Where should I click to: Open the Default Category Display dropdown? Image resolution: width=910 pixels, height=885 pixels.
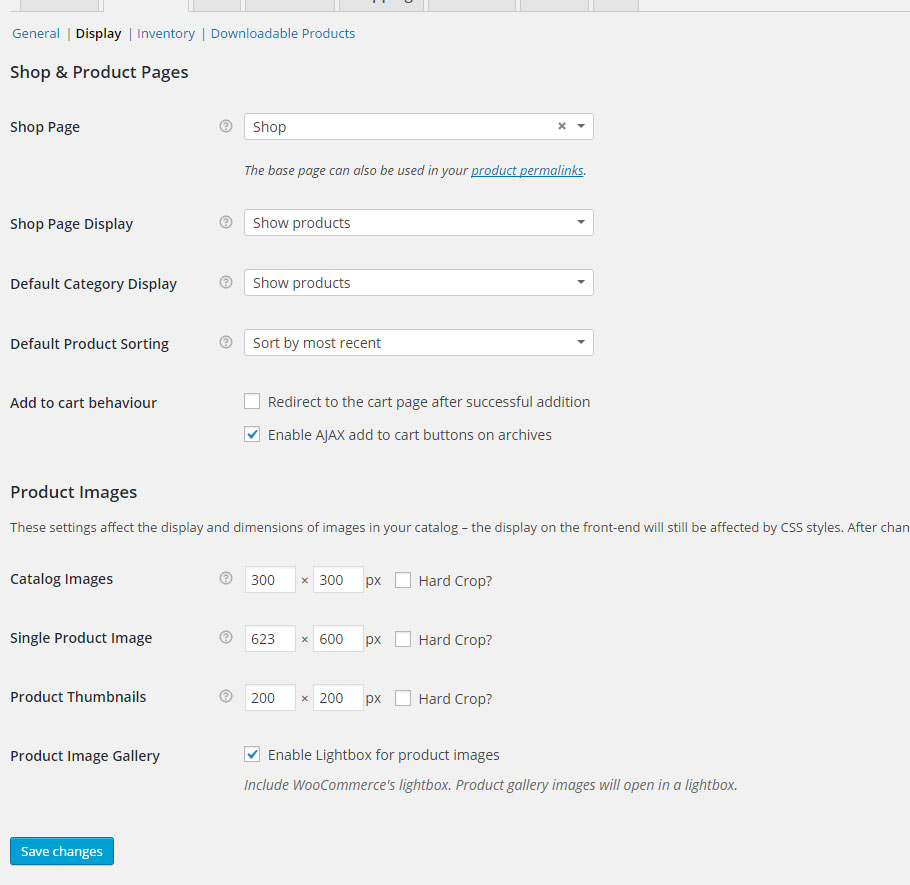[x=418, y=283]
